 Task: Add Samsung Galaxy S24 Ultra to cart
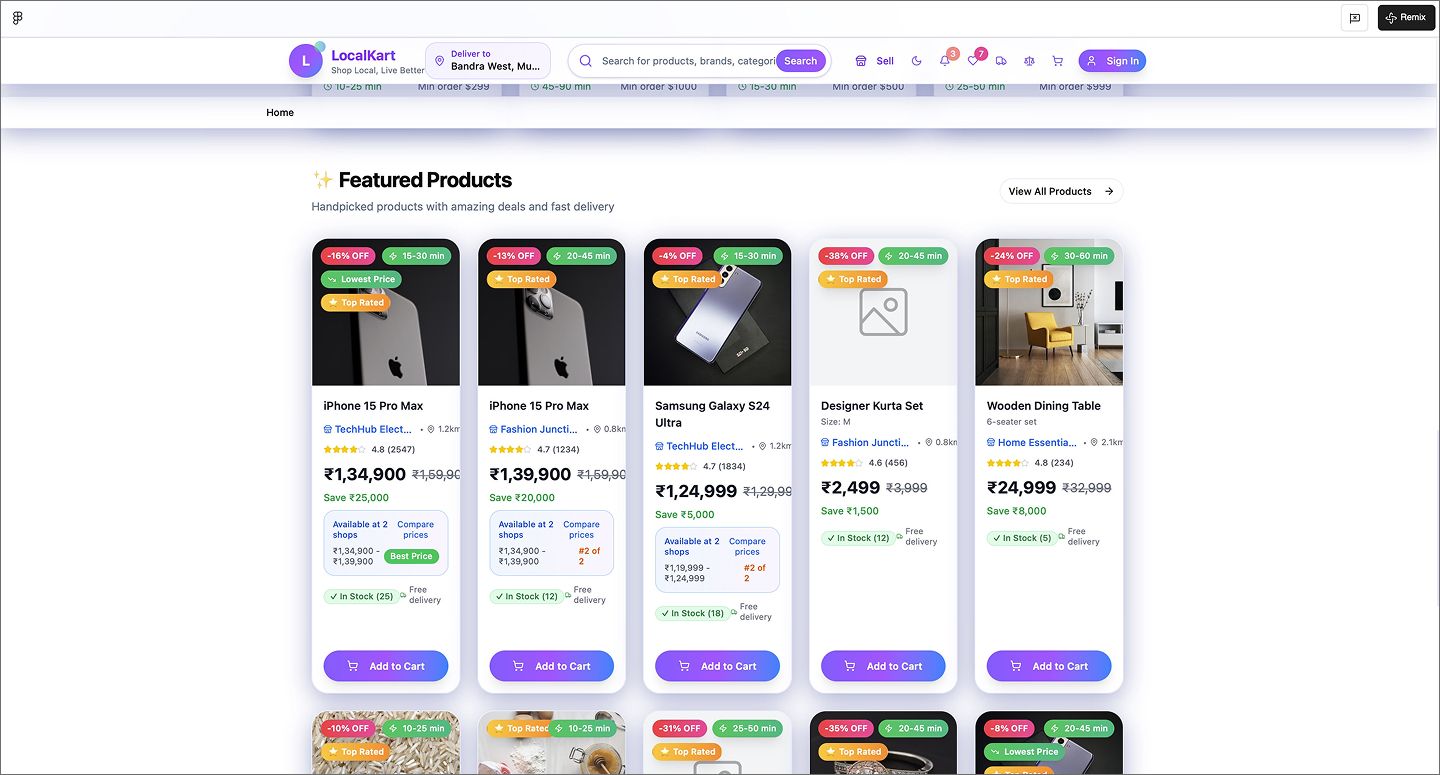point(718,666)
